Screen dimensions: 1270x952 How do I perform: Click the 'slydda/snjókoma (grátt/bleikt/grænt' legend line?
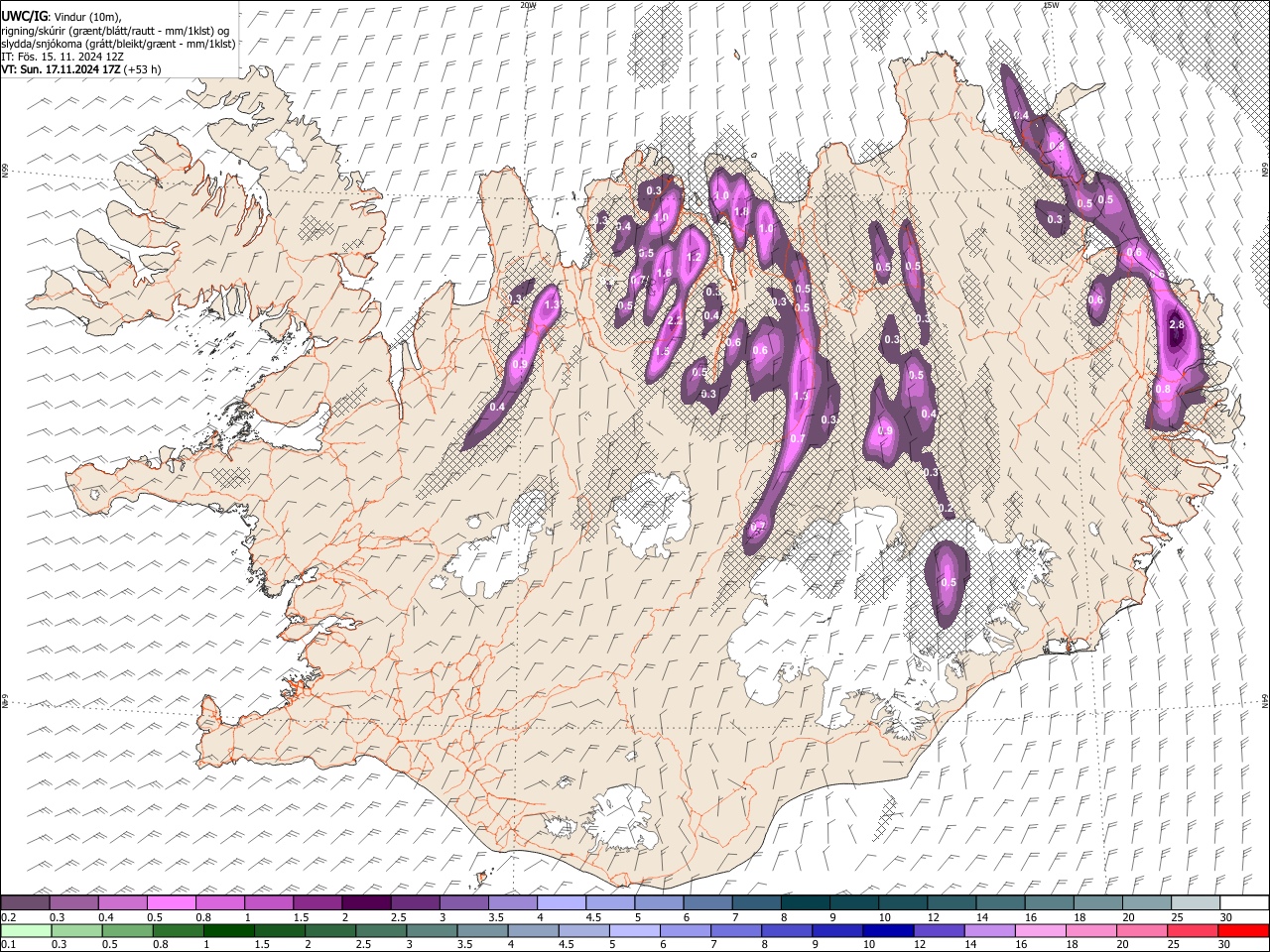point(118,44)
